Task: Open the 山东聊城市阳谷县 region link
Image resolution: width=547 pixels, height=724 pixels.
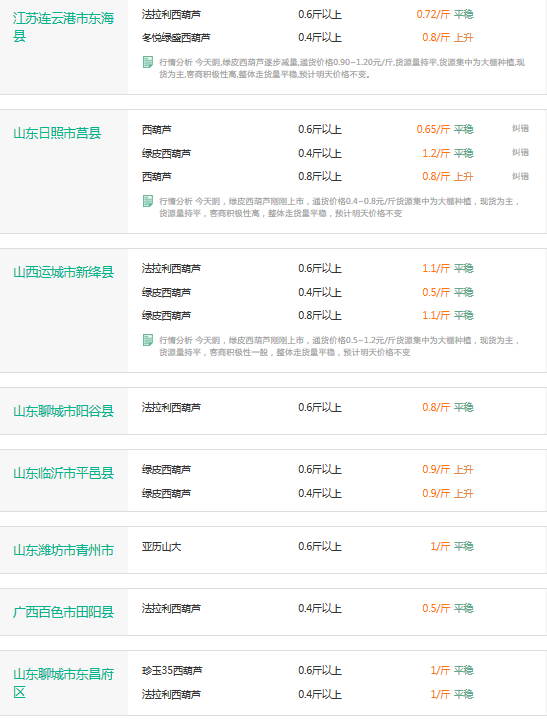Action: pos(63,411)
